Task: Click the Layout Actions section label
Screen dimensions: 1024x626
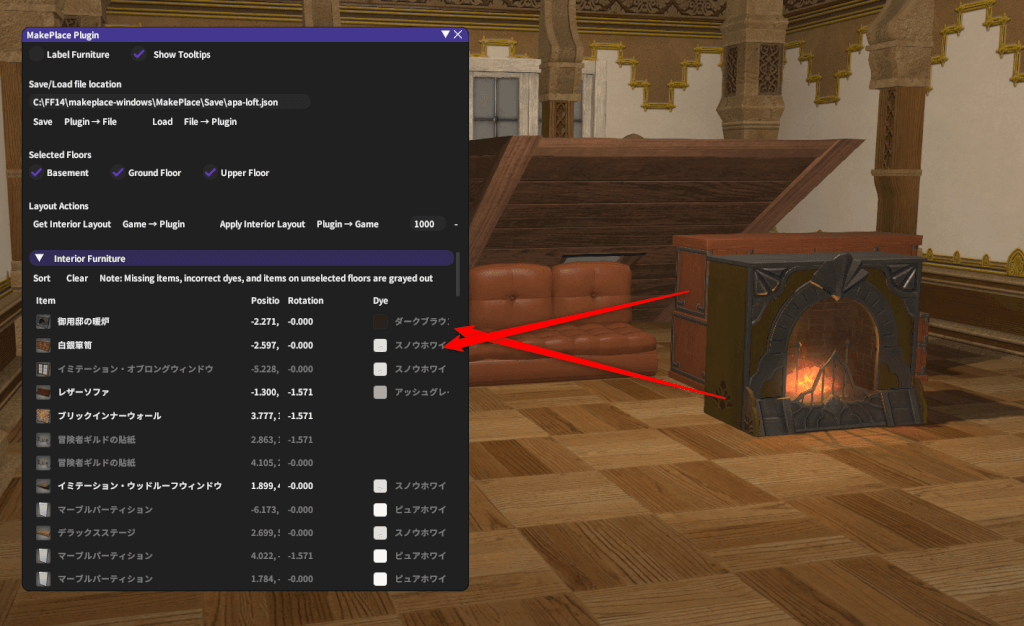Action: [59, 206]
